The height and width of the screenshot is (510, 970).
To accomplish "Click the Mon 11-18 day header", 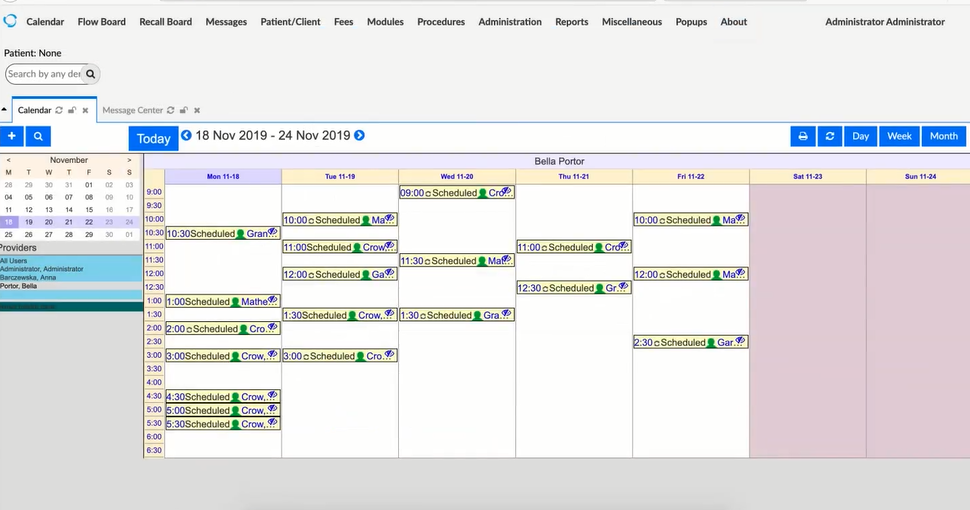I will [223, 176].
